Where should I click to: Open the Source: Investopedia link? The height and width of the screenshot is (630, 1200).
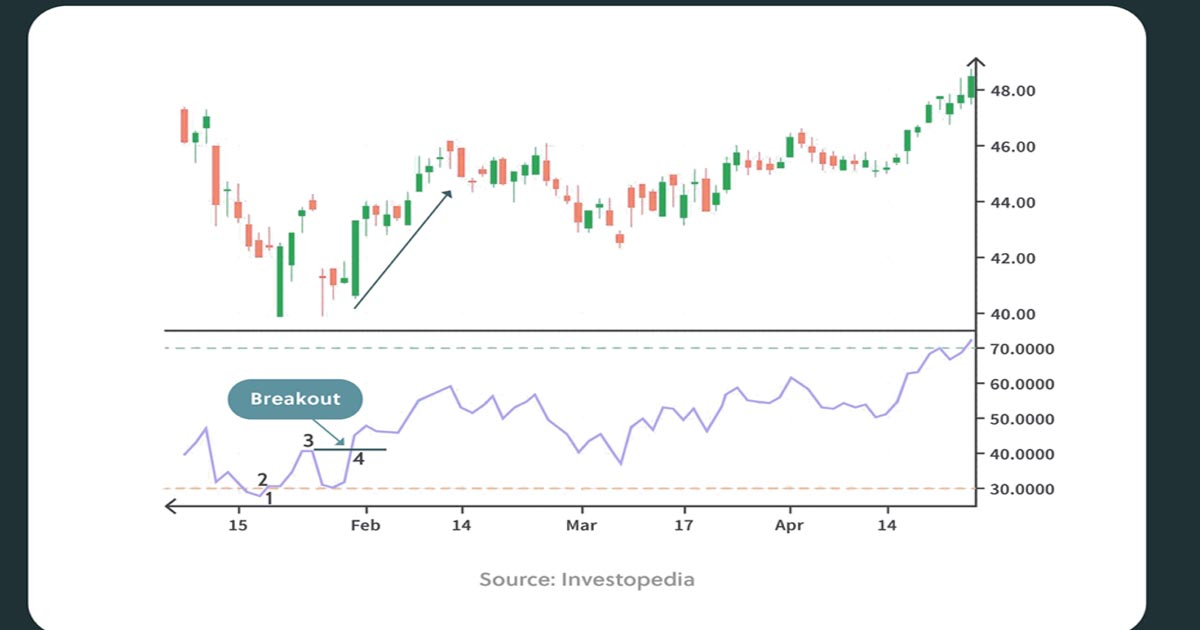(588, 578)
